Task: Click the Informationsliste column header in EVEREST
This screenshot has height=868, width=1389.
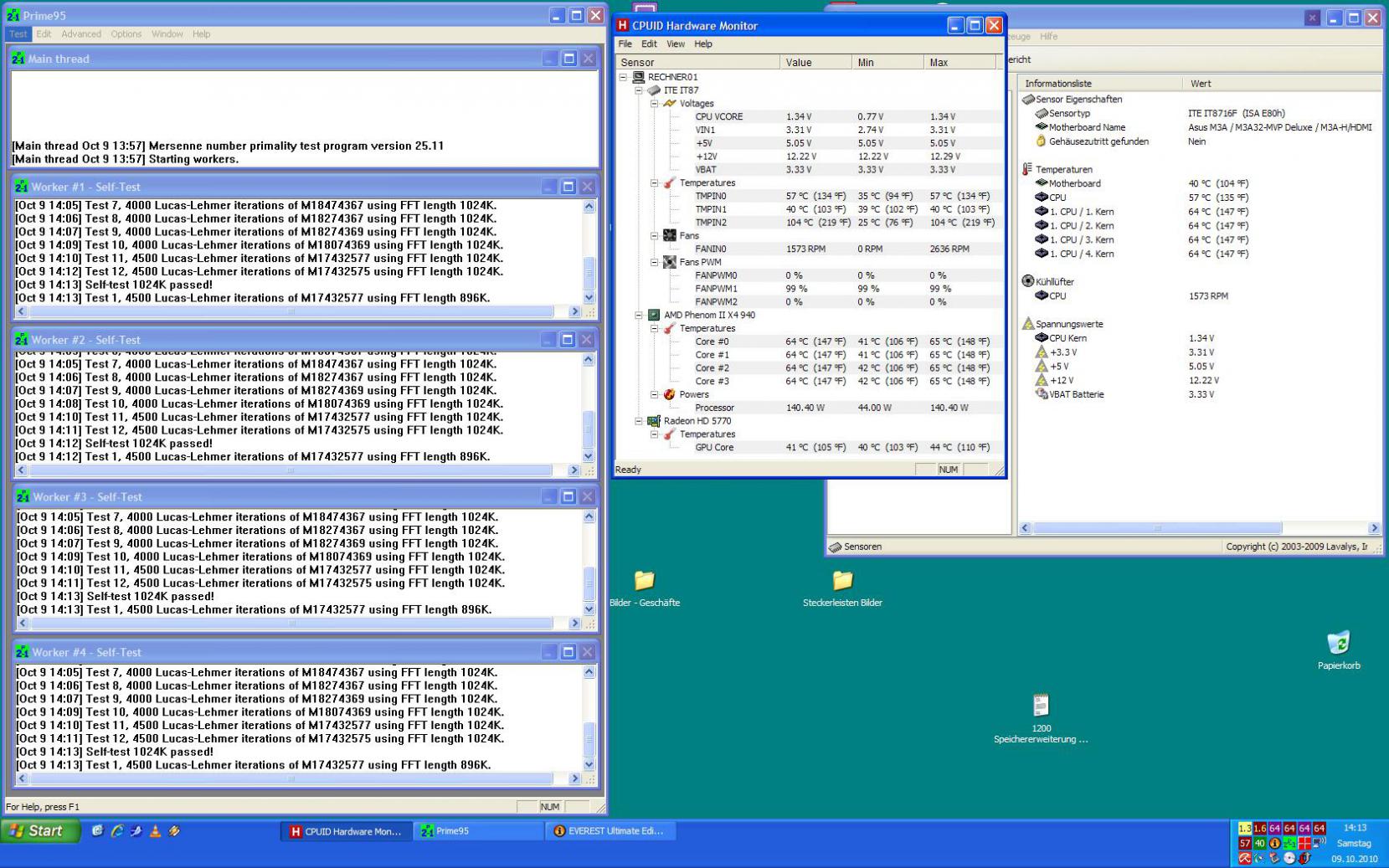Action: 1099,84
